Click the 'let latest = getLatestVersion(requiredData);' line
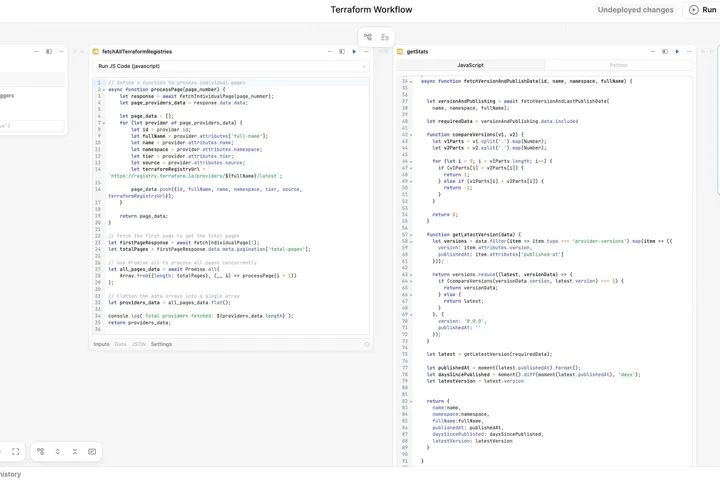Viewport: 720px width, 480px height. [489, 354]
